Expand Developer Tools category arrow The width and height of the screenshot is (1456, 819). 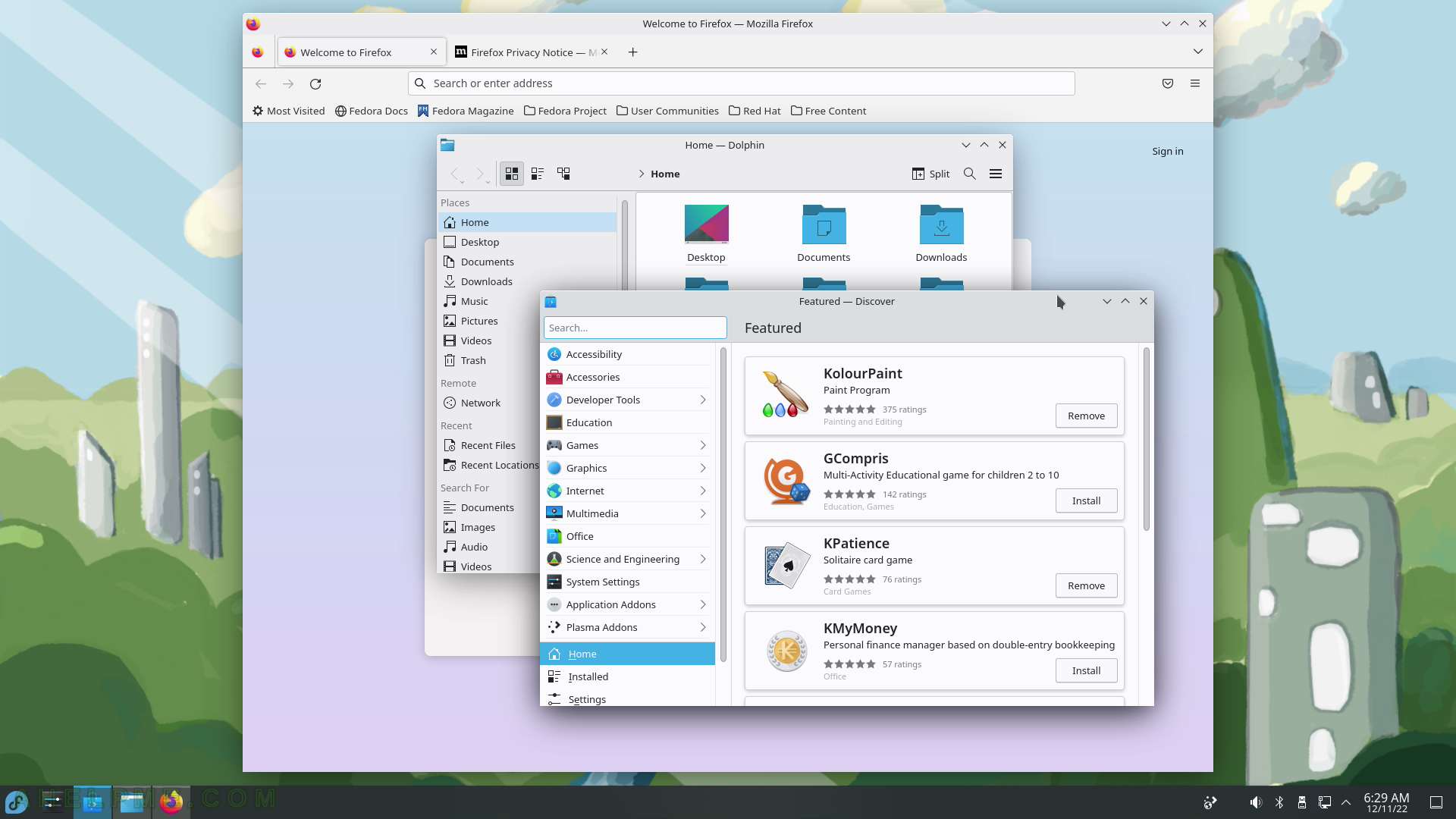tap(703, 400)
